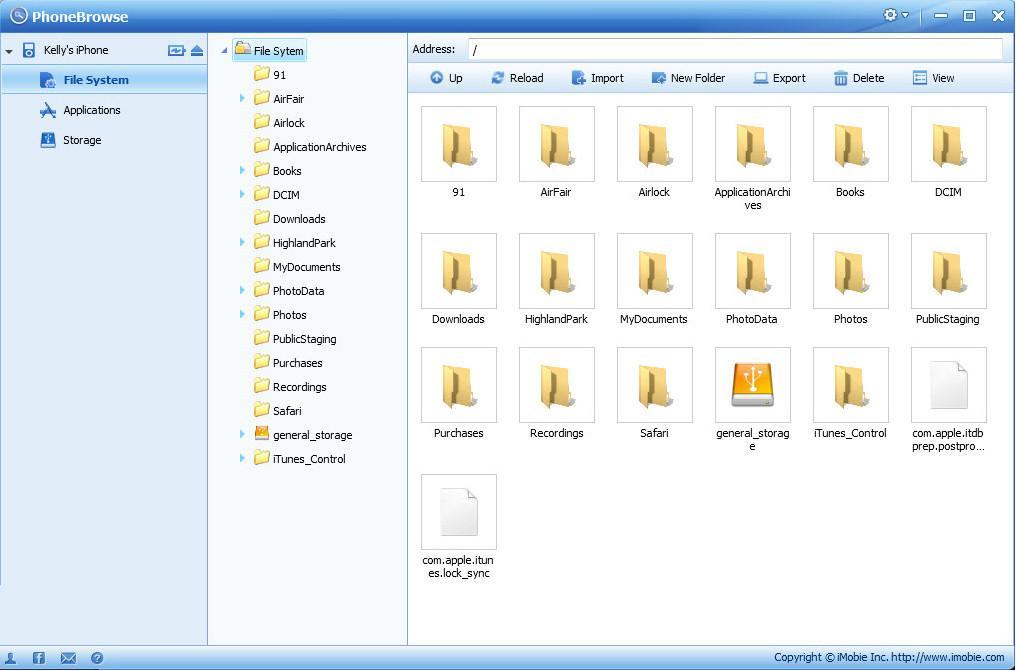
Task: Click the user profile icon bottom left
Action: pos(10,658)
